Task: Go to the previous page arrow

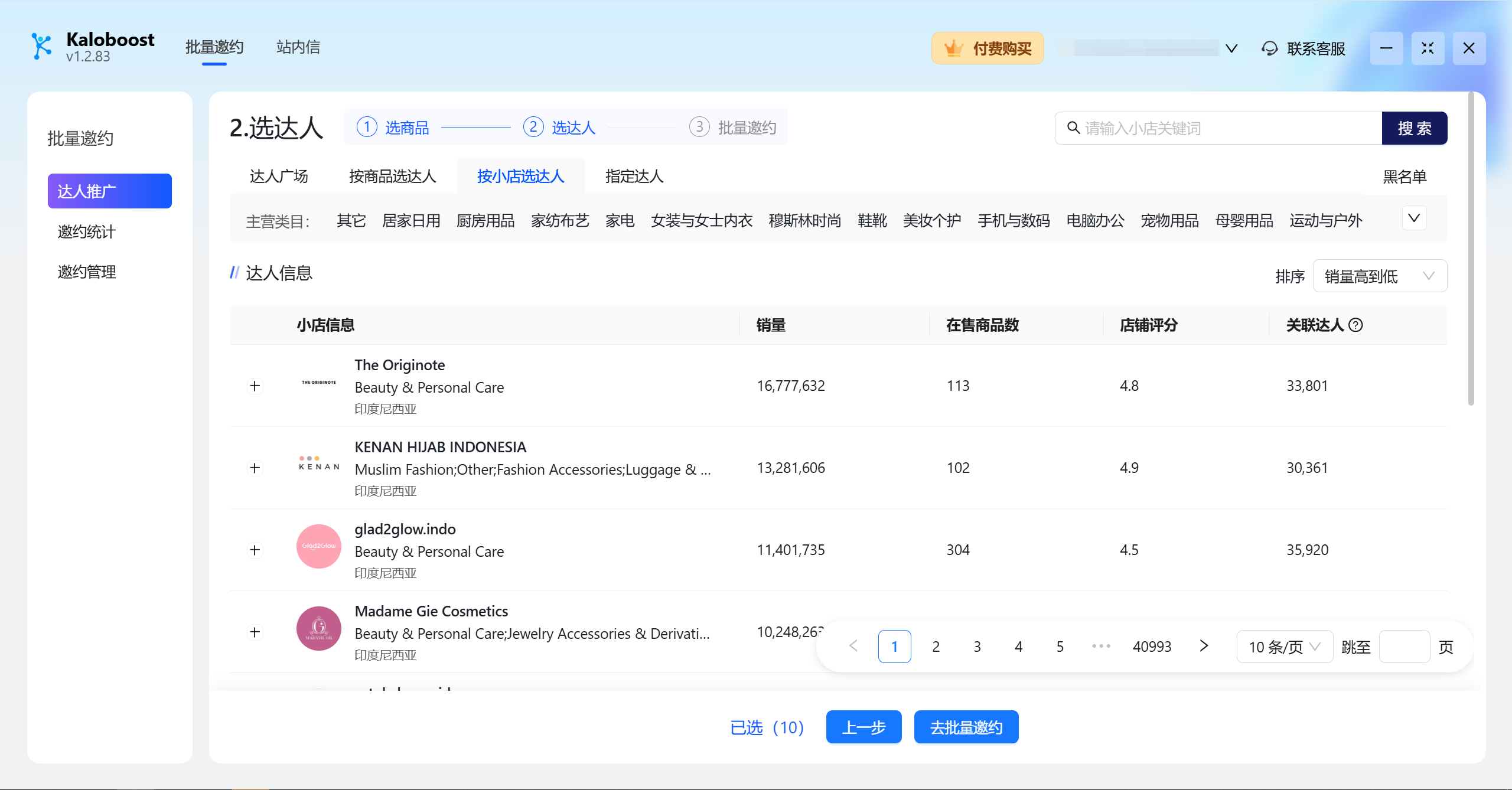Action: [x=853, y=646]
